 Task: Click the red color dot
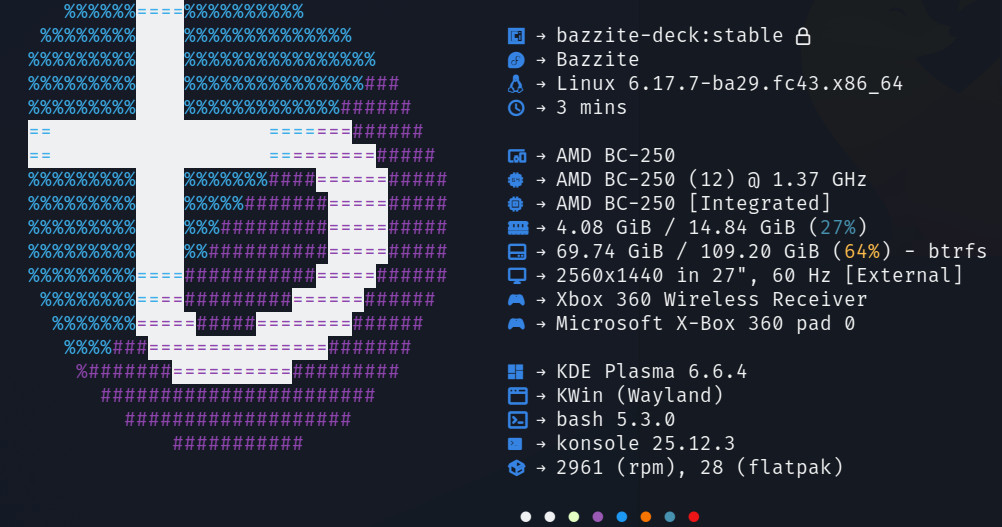coord(694,517)
